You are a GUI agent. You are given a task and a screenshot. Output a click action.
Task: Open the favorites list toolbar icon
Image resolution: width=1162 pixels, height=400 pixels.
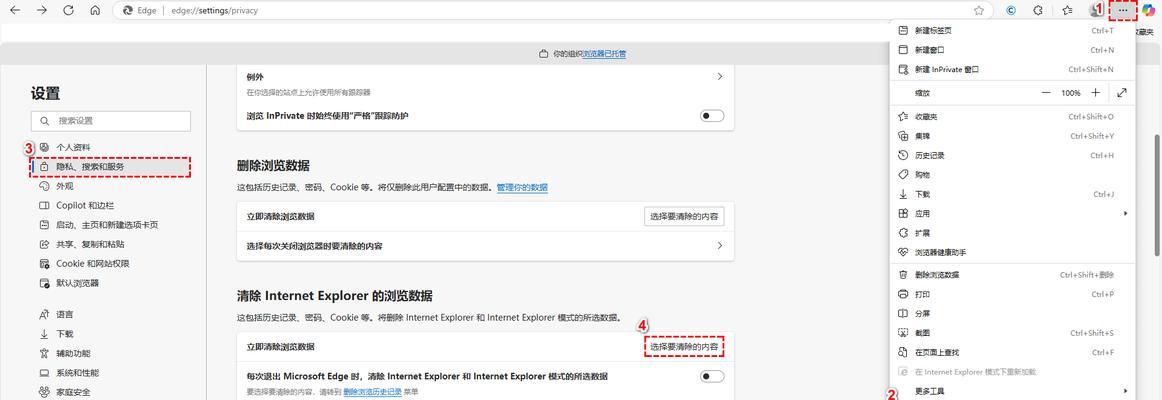[1067, 10]
